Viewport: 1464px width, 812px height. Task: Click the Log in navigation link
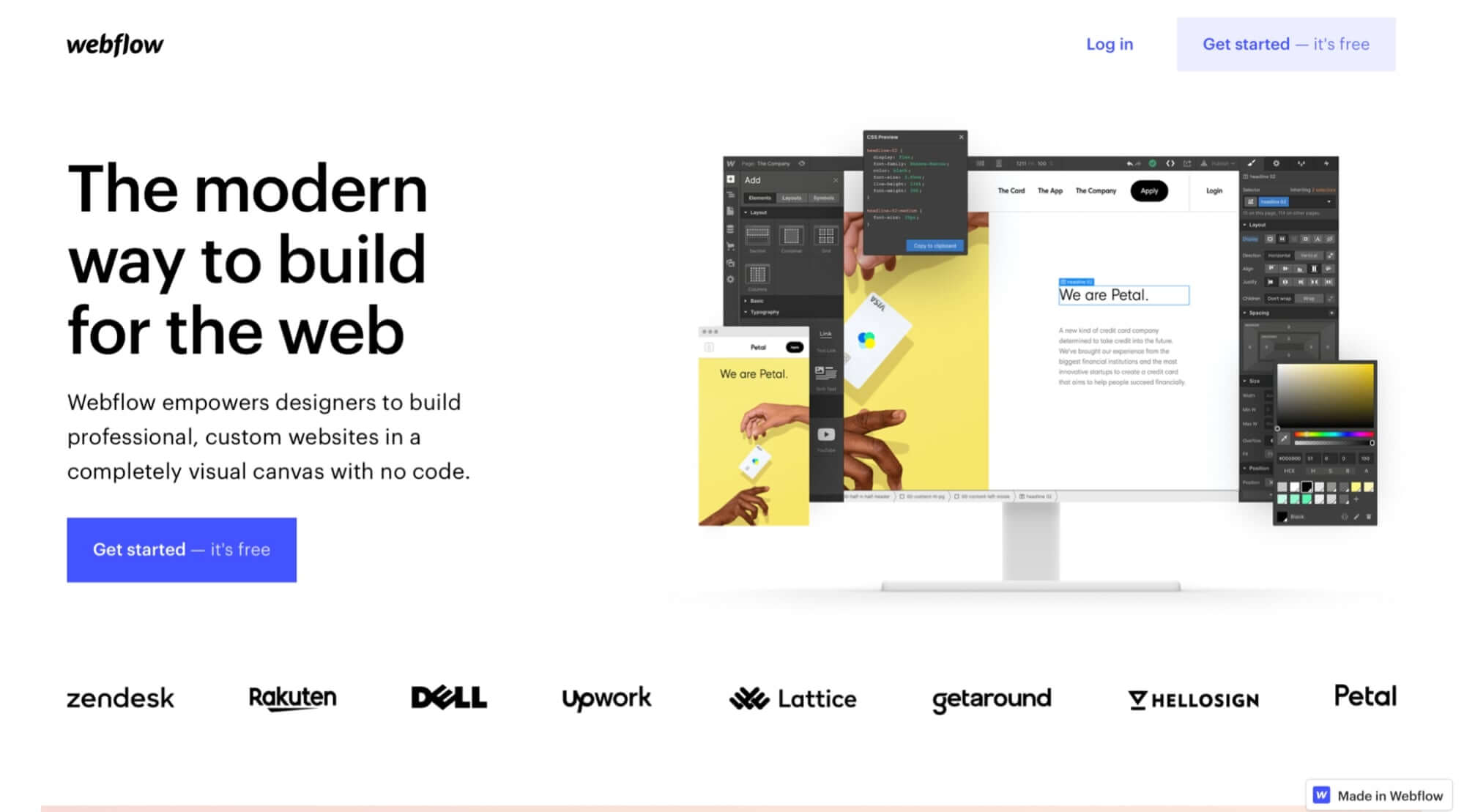click(x=1110, y=44)
